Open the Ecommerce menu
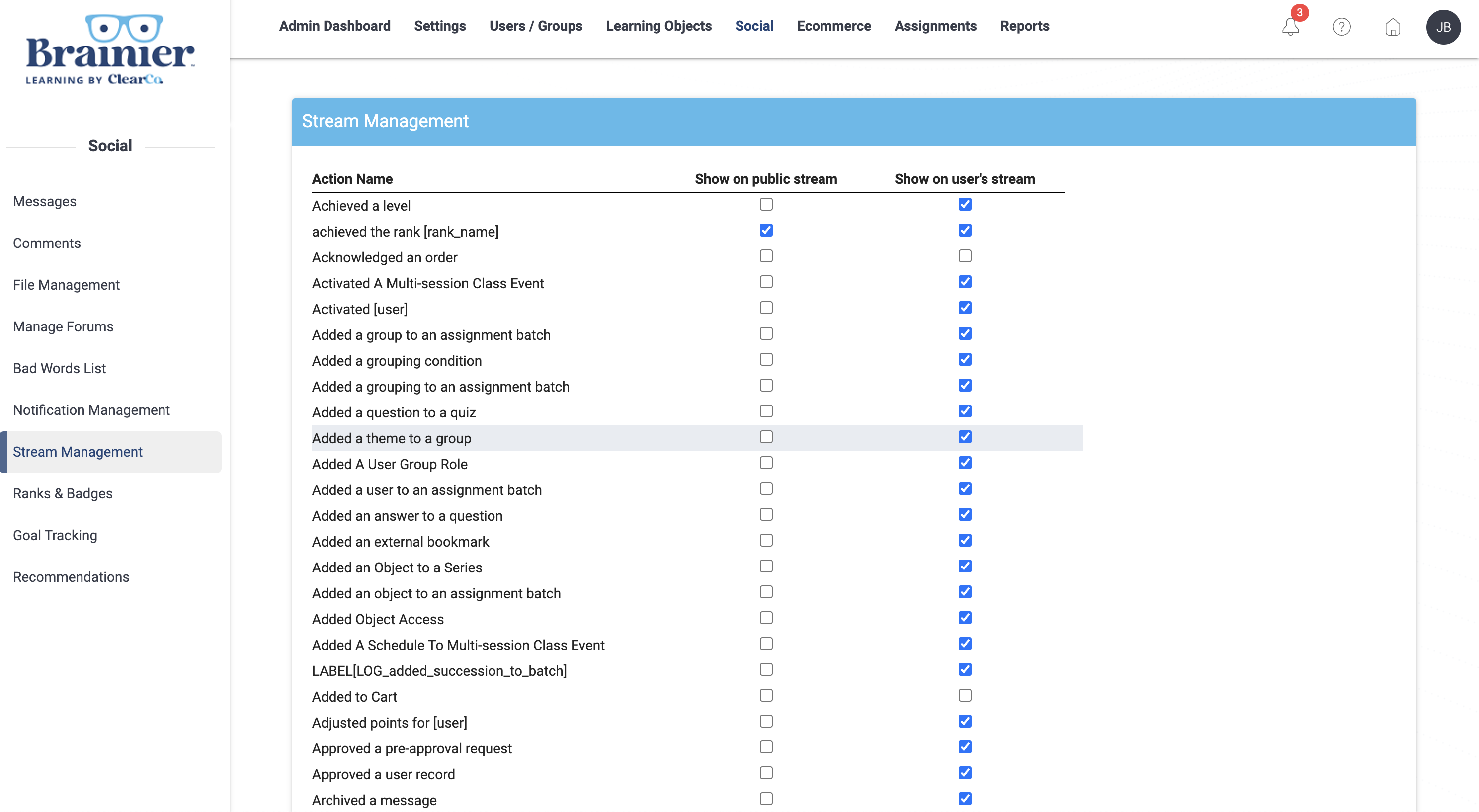 (833, 26)
